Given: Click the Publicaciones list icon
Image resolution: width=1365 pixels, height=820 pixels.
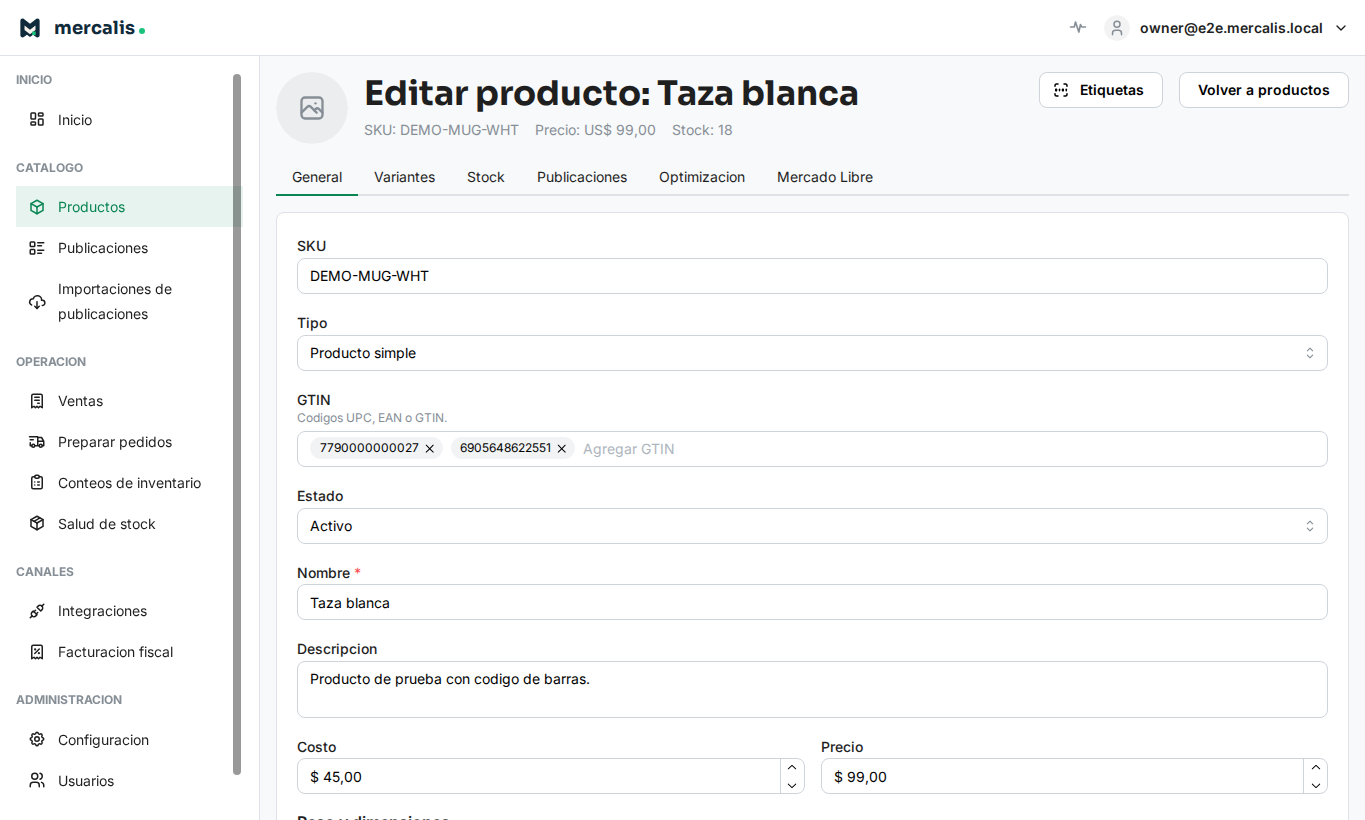Looking at the screenshot, I should pos(37,248).
